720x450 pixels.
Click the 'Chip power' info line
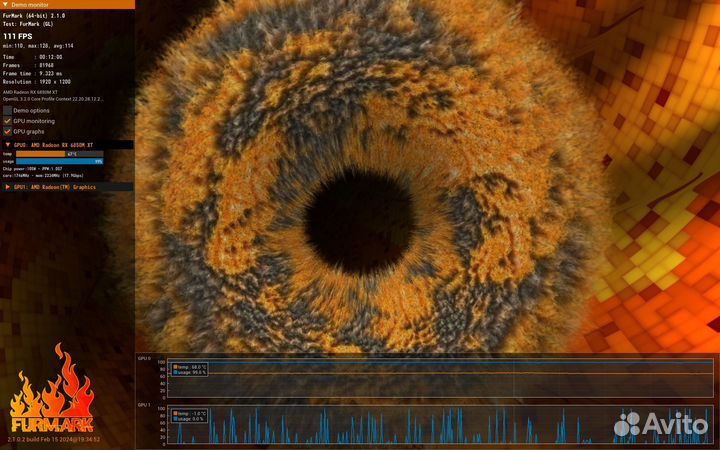33,169
